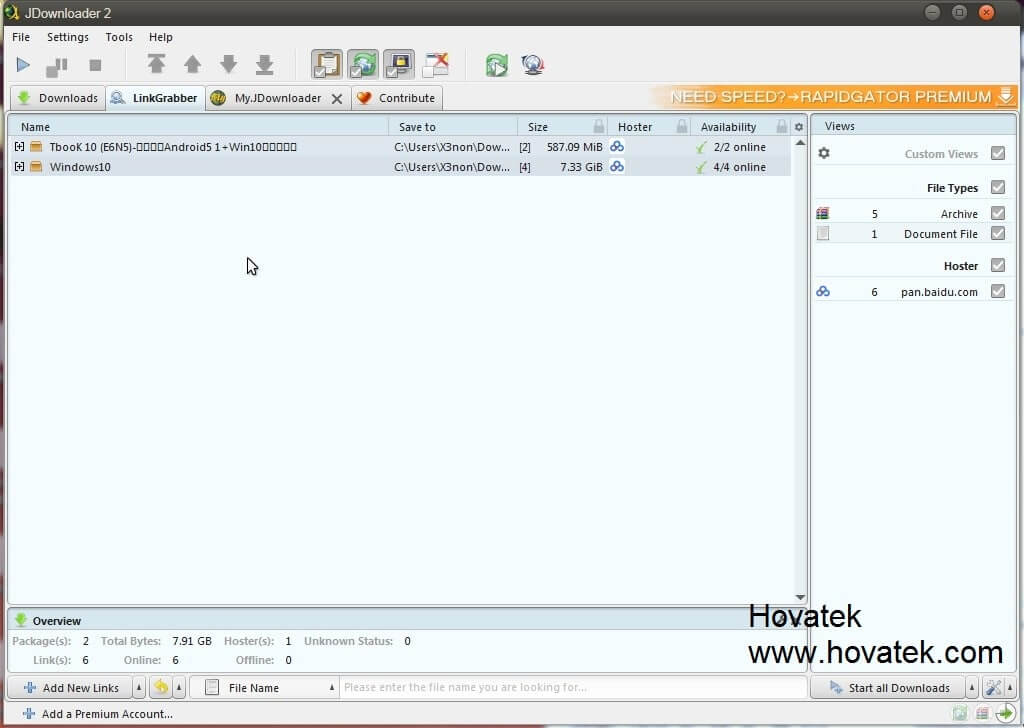Toggle the Document File checkbox

[997, 233]
